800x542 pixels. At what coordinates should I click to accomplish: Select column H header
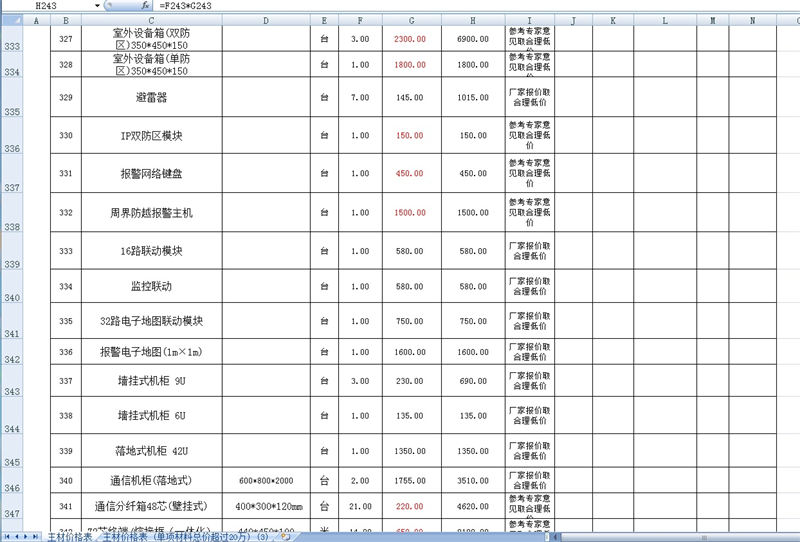[x=473, y=21]
